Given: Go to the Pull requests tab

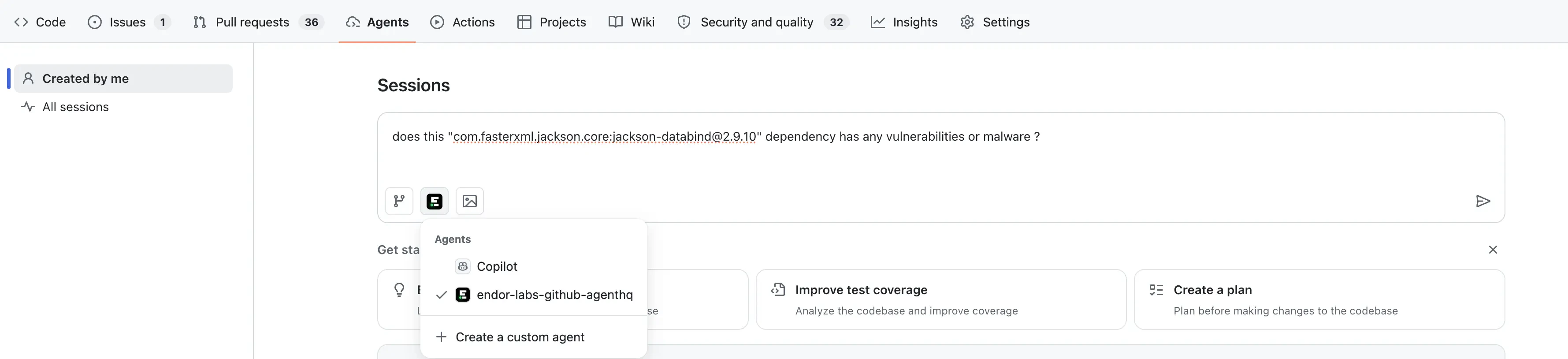Looking at the screenshot, I should point(258,22).
